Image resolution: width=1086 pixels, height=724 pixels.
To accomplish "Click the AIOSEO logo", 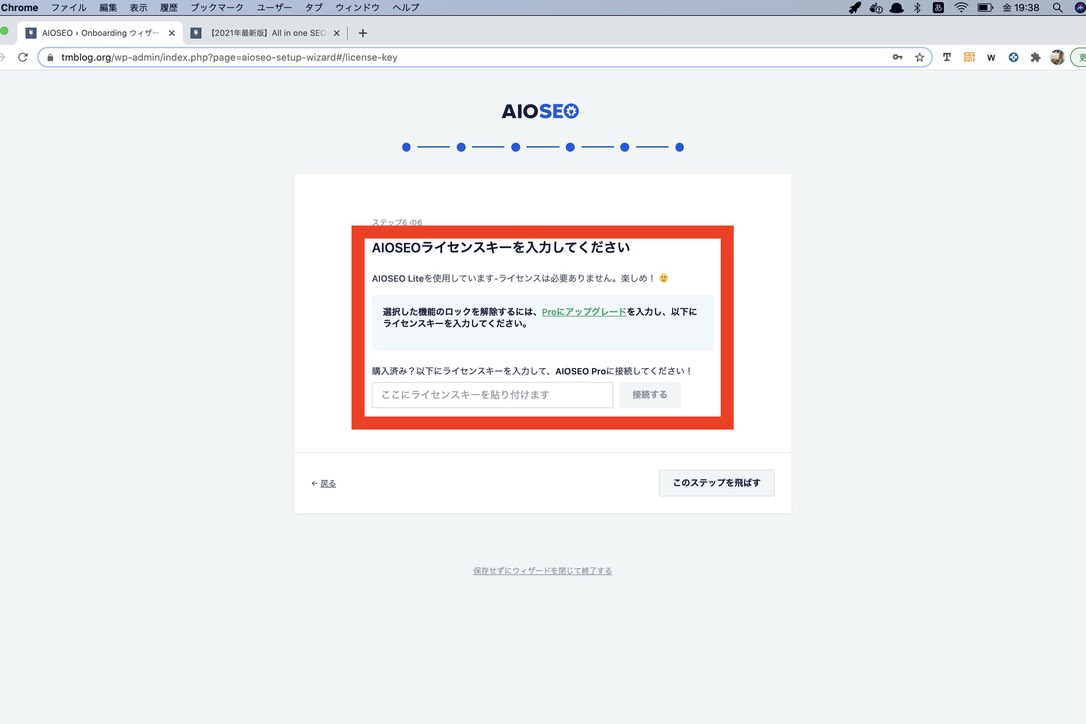I will 540,111.
